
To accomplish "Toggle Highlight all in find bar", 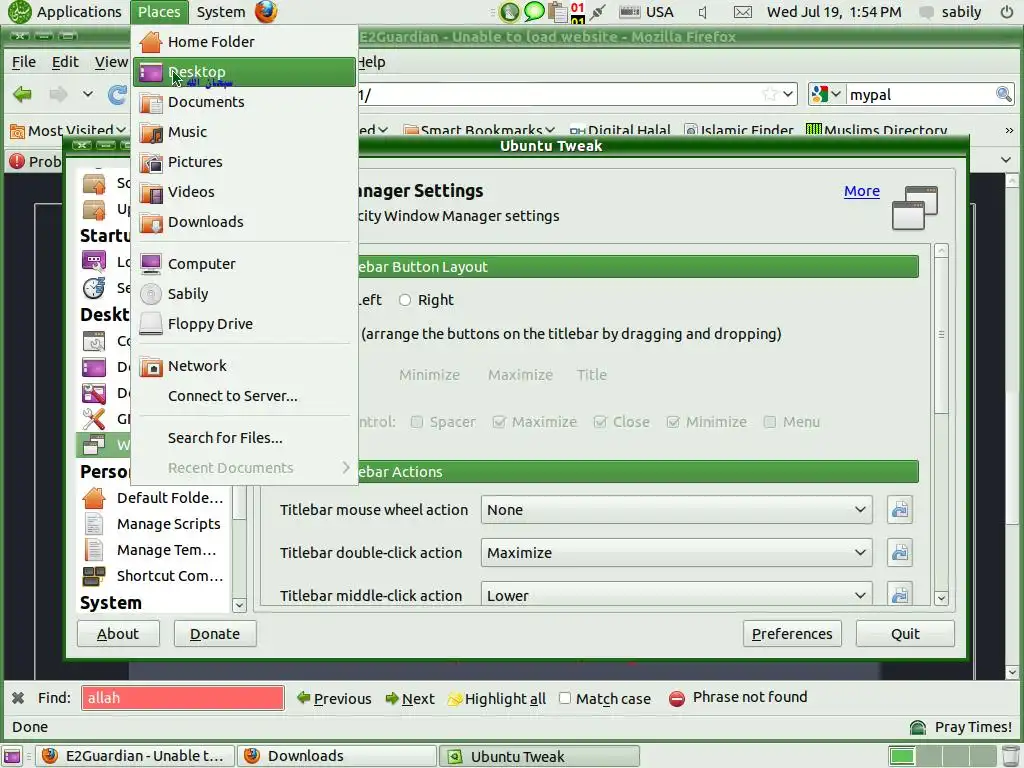I will (497, 699).
